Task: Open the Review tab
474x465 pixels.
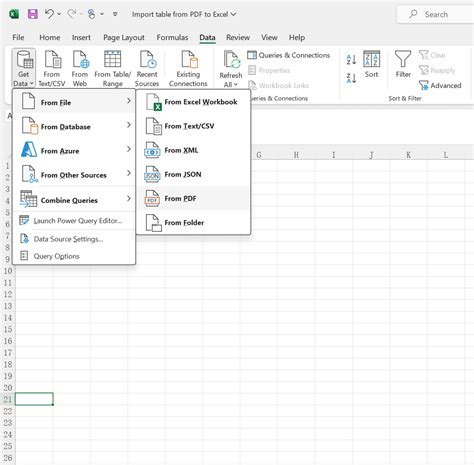Action: click(x=238, y=37)
